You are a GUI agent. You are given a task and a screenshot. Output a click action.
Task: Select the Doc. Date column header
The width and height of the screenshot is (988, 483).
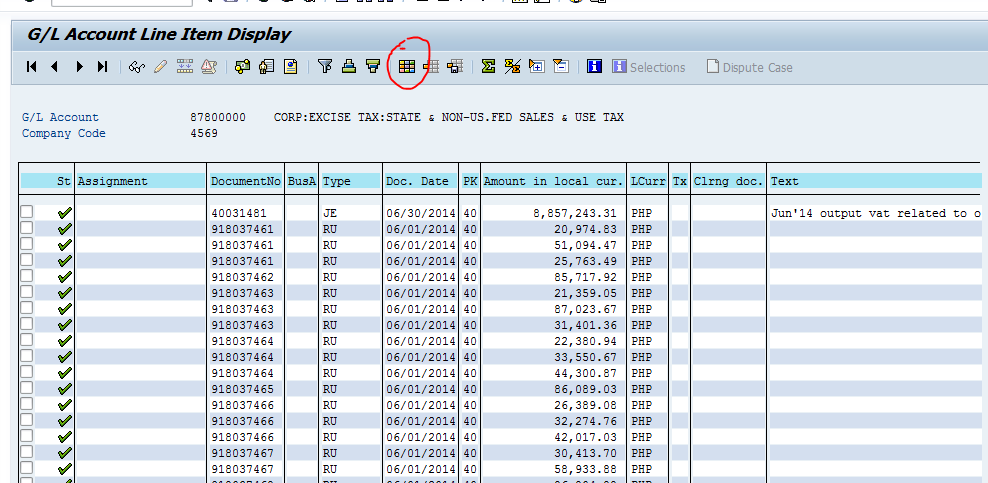(421, 181)
